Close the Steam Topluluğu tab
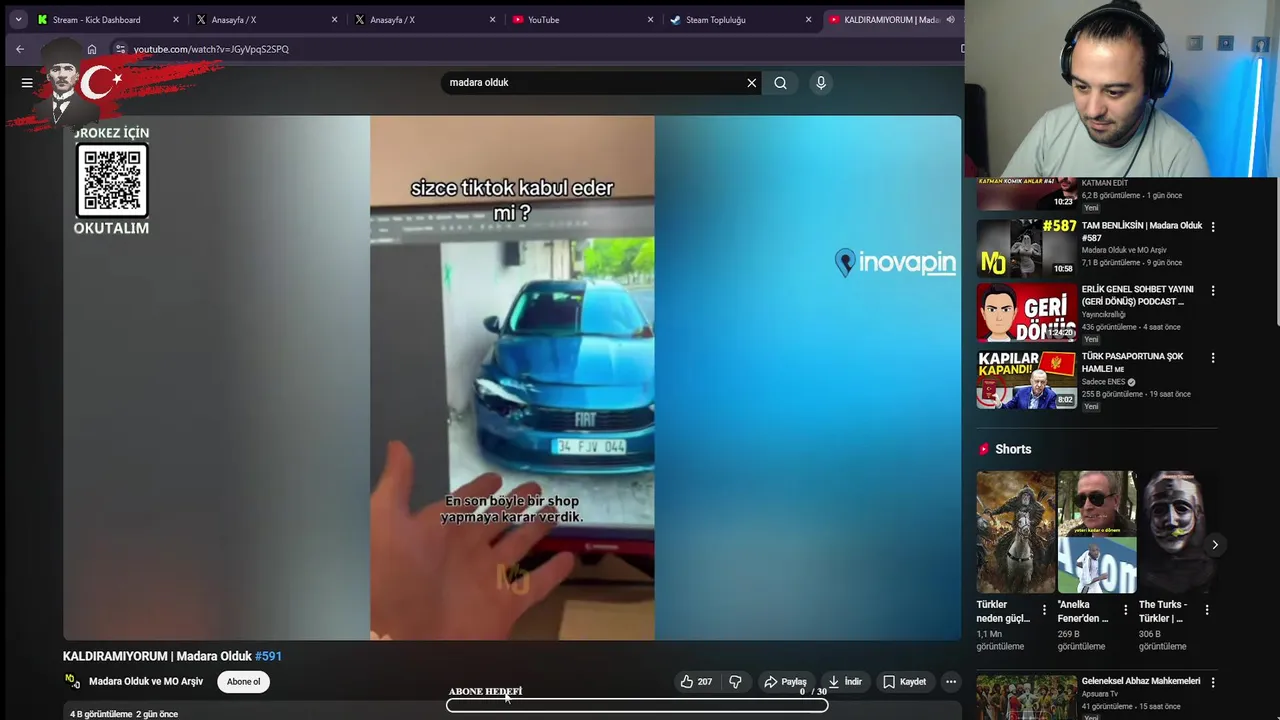 (x=808, y=20)
